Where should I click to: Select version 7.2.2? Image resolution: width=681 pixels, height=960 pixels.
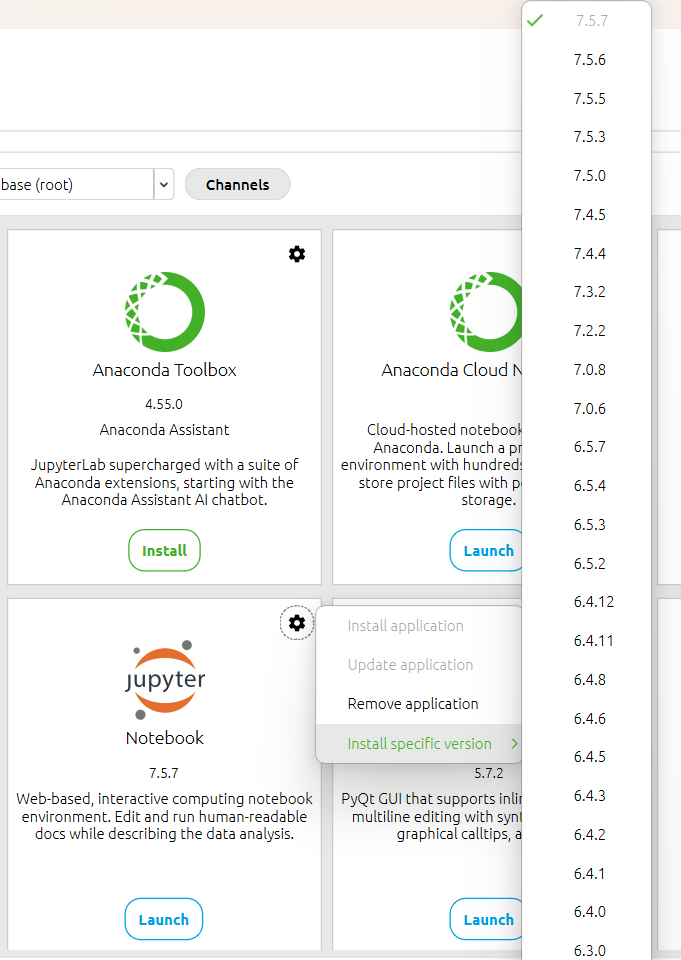pyautogui.click(x=586, y=331)
